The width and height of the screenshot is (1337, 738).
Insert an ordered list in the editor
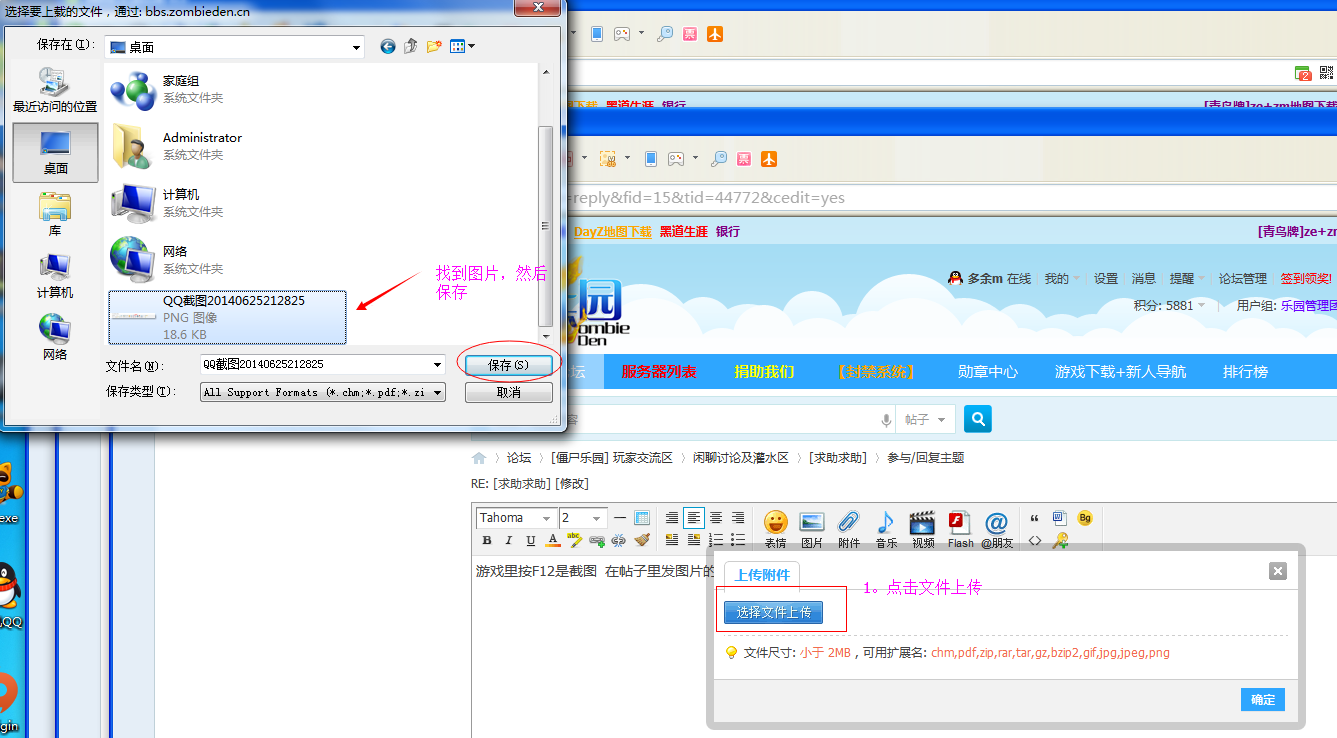(x=716, y=540)
